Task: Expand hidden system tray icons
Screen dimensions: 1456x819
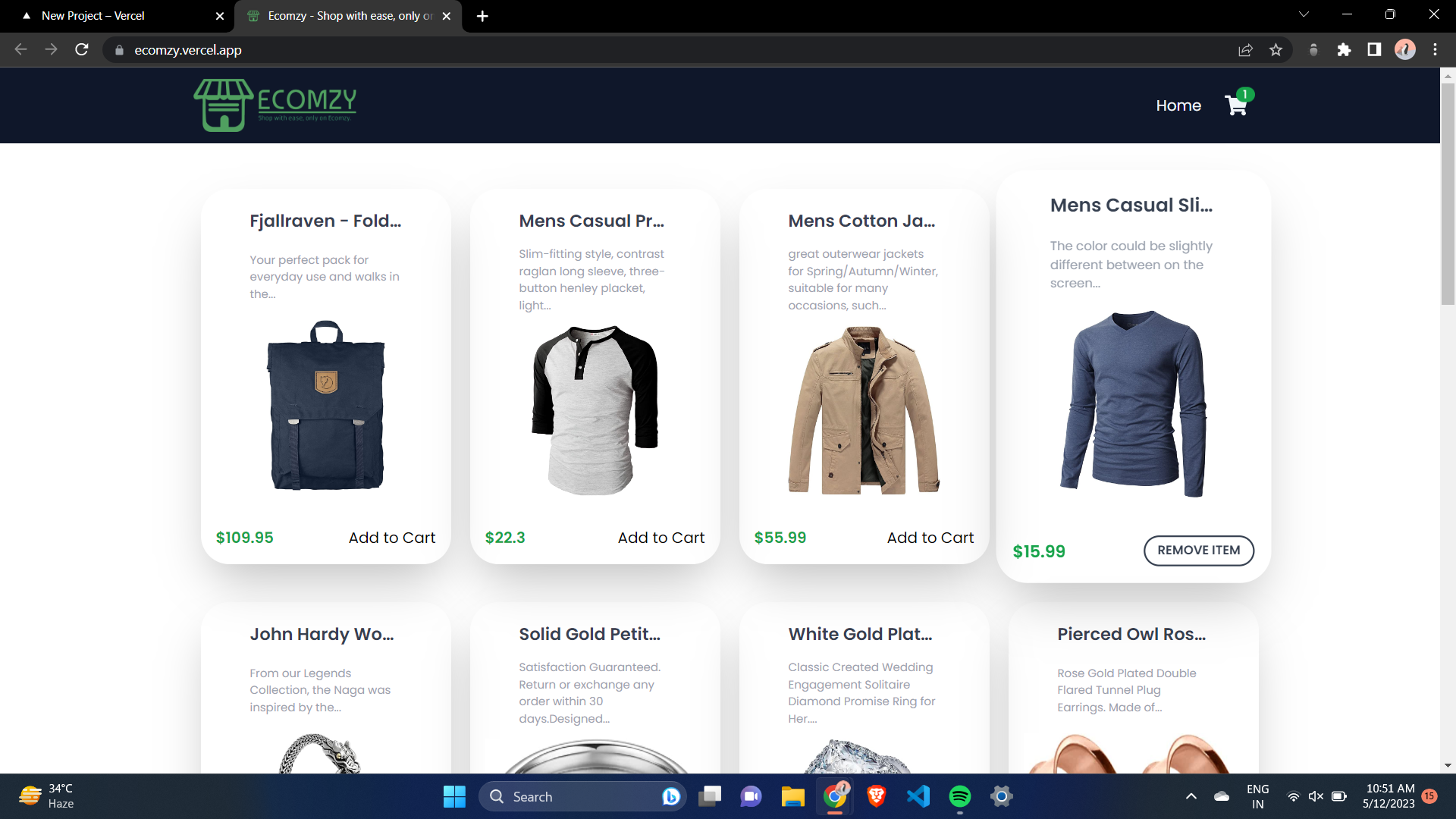Action: tap(1190, 796)
